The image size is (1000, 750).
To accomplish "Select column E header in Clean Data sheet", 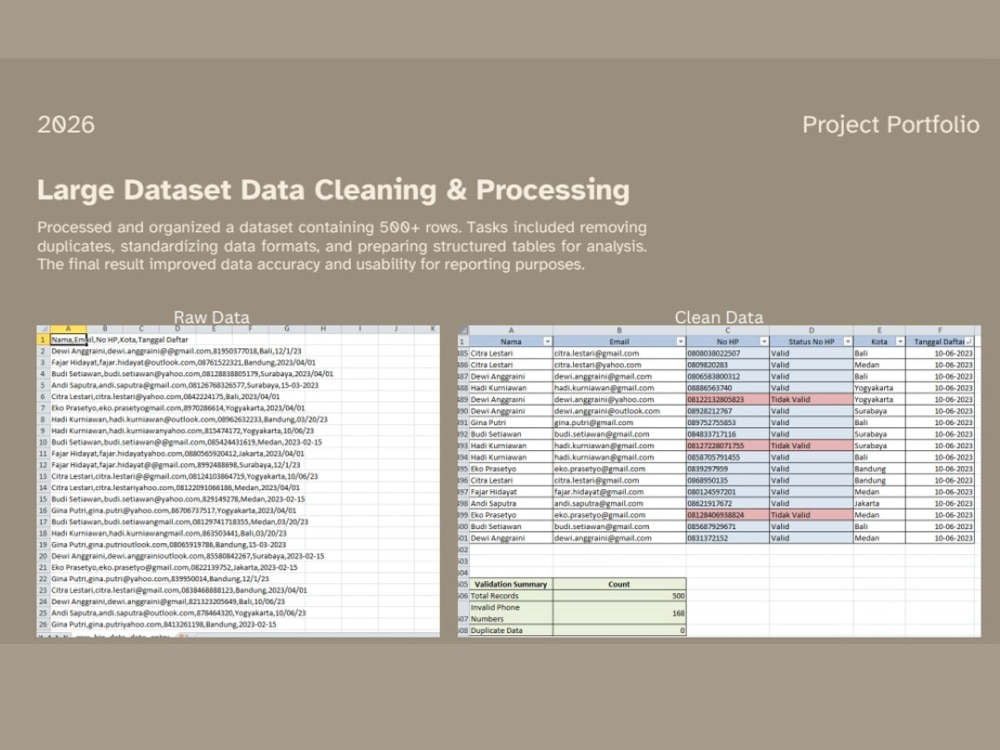I will [879, 330].
